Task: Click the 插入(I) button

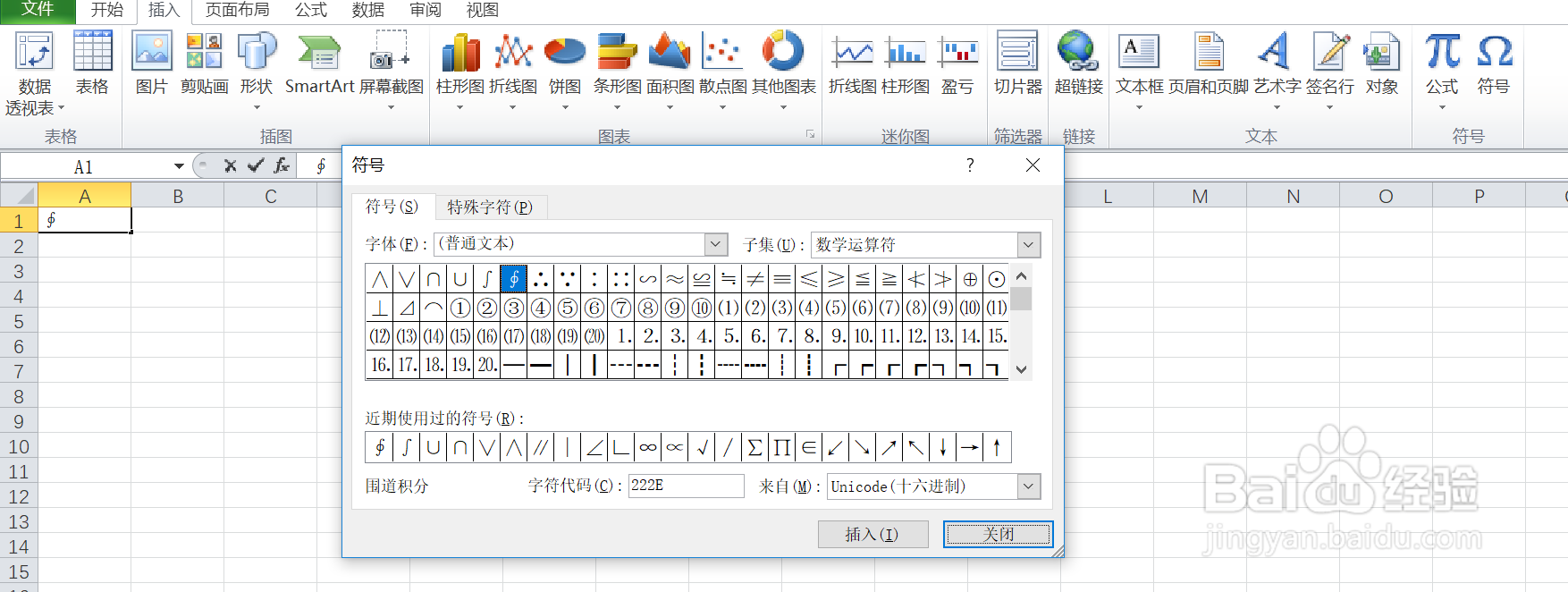Action: tap(873, 535)
